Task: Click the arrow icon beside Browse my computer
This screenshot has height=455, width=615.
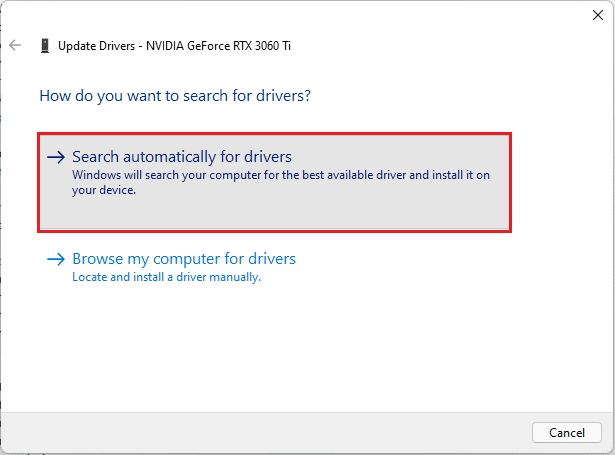Action: click(56, 259)
